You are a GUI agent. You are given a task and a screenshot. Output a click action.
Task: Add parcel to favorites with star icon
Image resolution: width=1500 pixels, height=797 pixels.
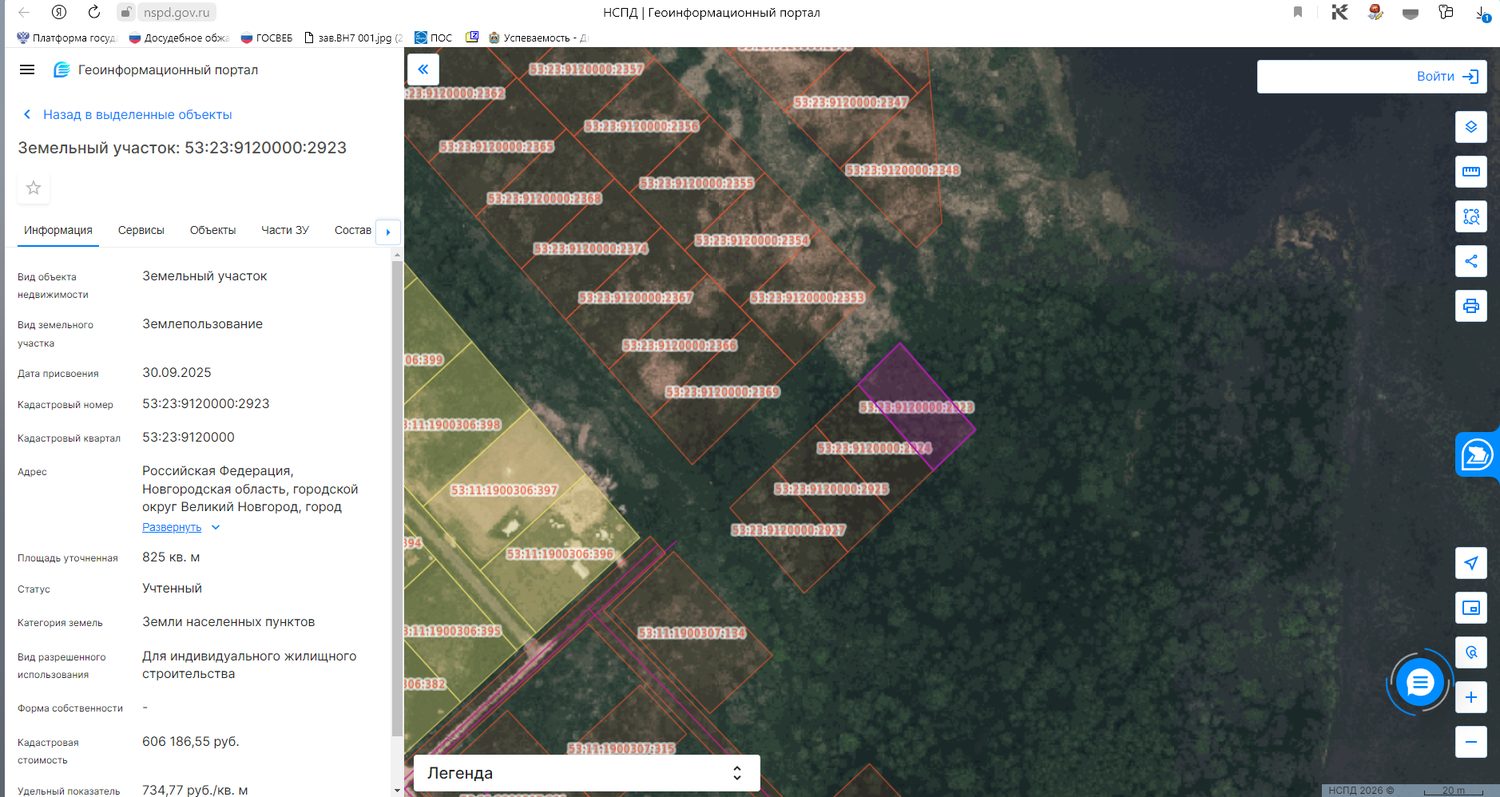(34, 188)
